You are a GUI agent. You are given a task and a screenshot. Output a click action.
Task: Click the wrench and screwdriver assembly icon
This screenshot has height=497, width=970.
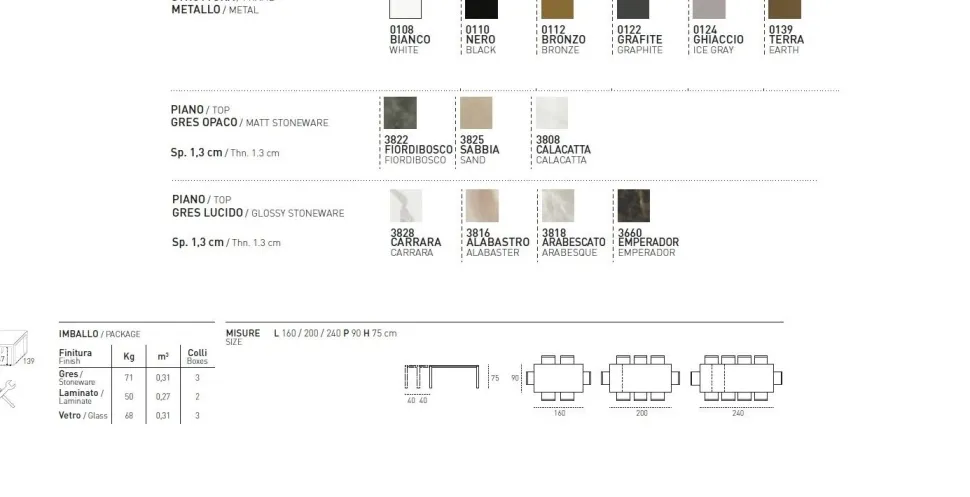click(x=7, y=394)
